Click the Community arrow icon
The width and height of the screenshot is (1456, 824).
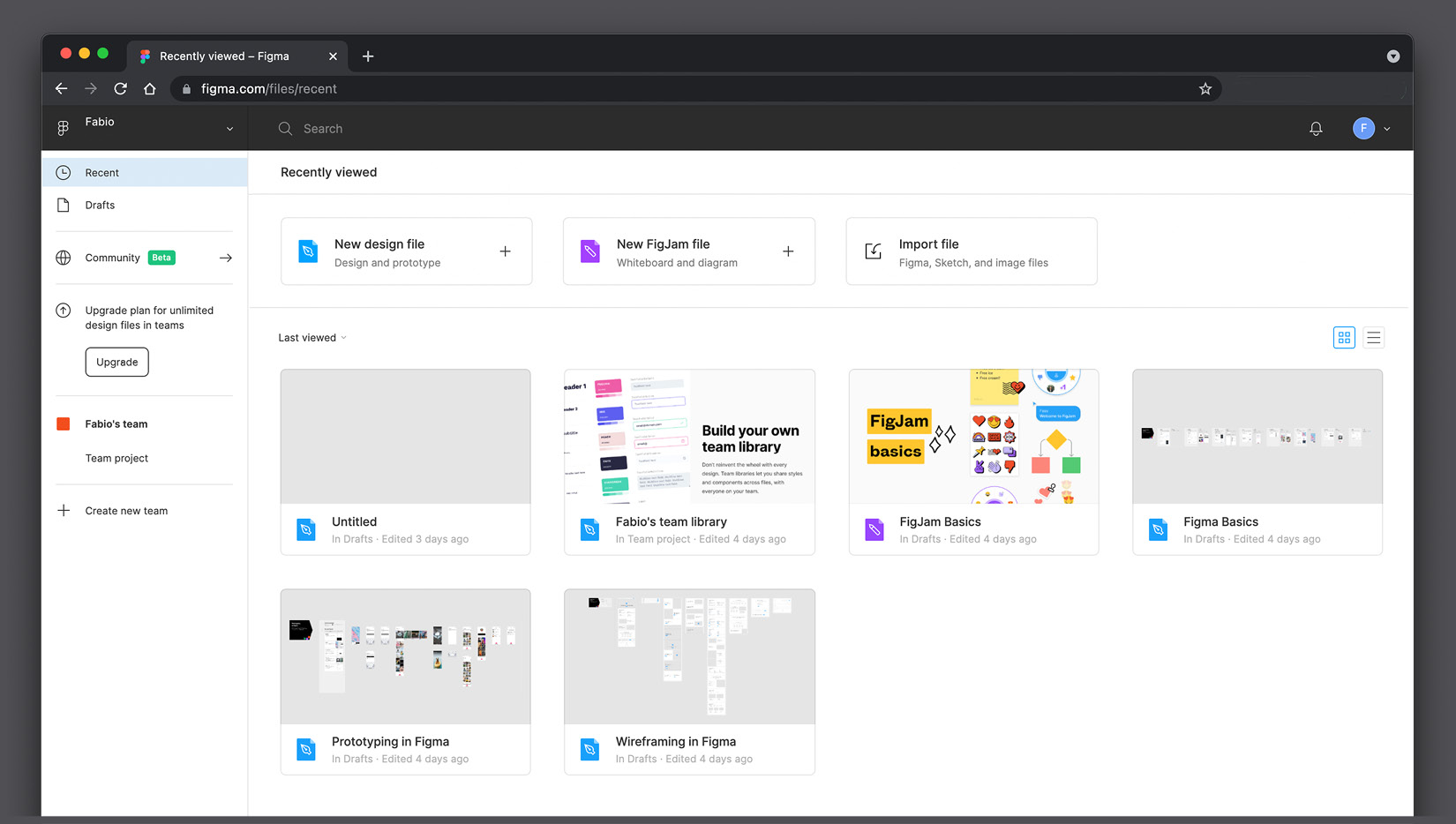pos(225,258)
